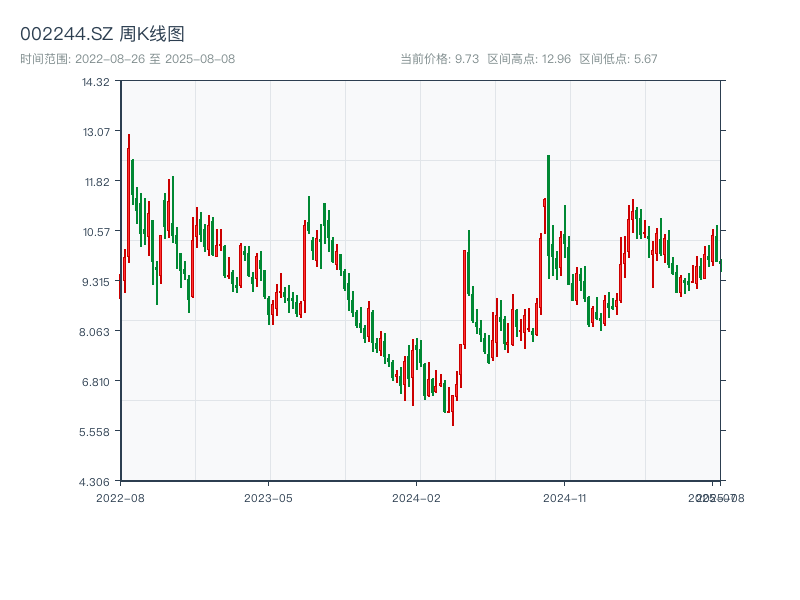This screenshot has height=600, width=800.
Task: Click the 2023-05 x-axis date label
Action: tap(268, 497)
